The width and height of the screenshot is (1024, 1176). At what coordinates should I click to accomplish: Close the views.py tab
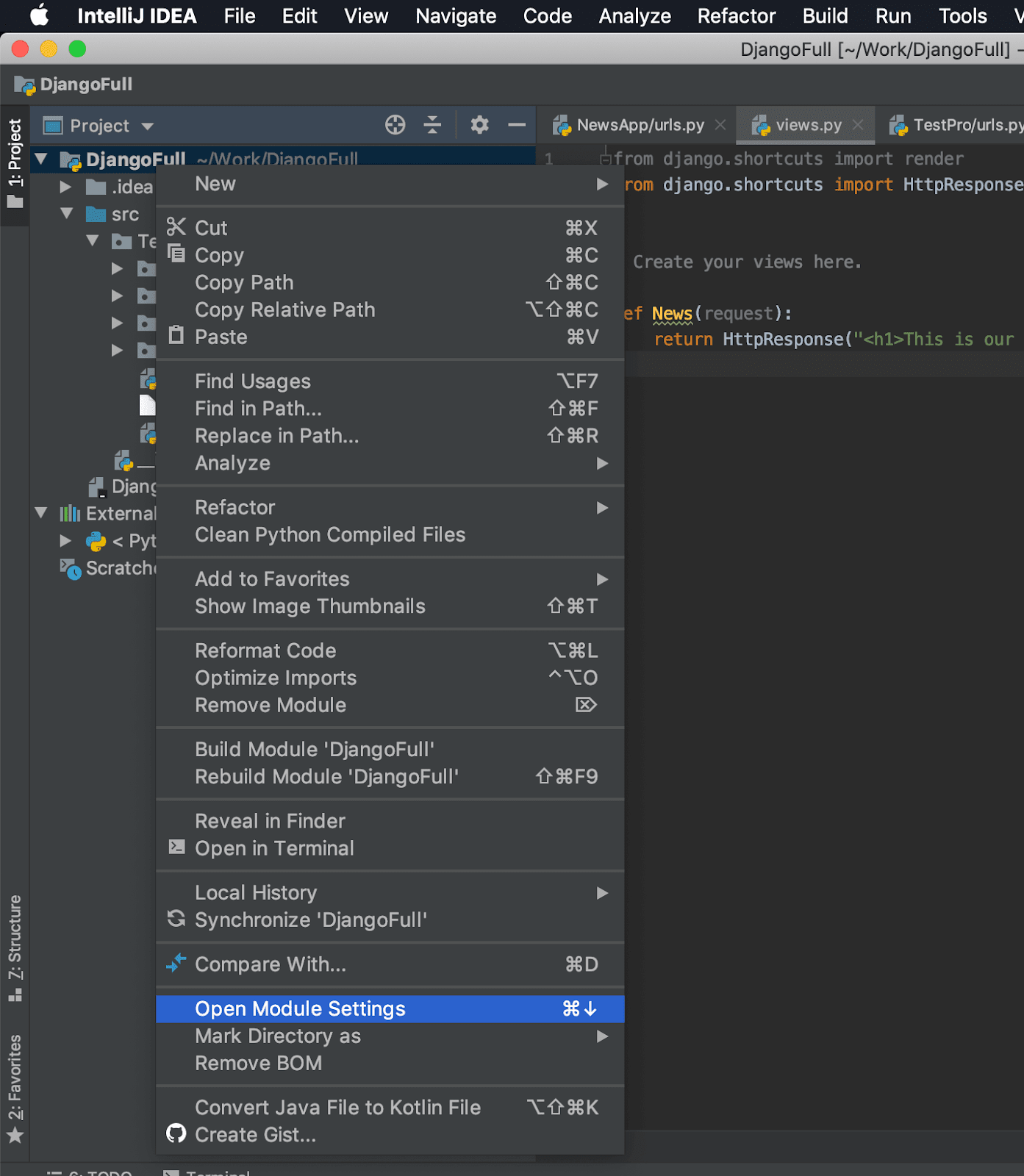click(858, 125)
